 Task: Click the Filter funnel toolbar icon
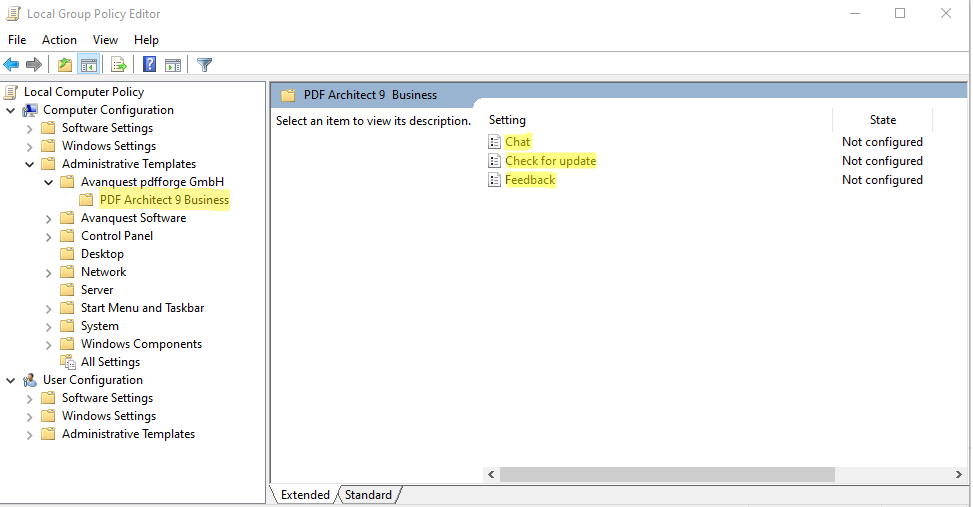[204, 65]
